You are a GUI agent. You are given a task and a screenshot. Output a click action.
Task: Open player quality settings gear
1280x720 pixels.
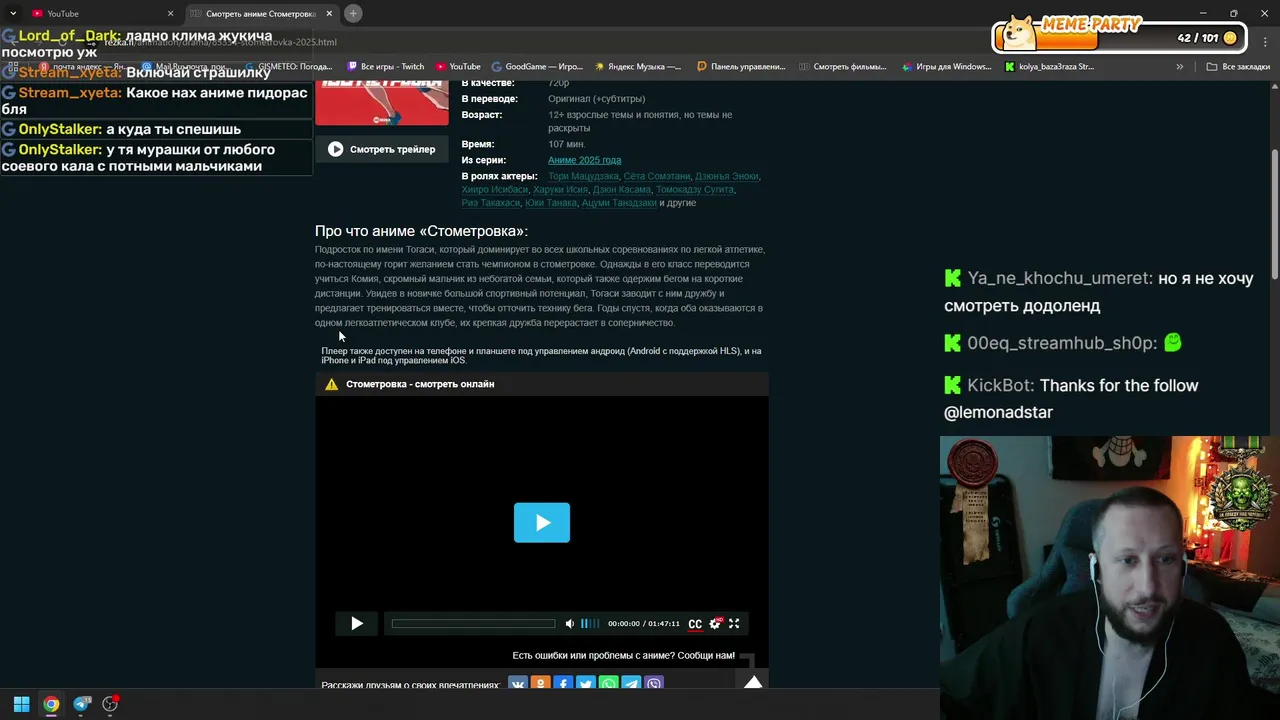(715, 624)
